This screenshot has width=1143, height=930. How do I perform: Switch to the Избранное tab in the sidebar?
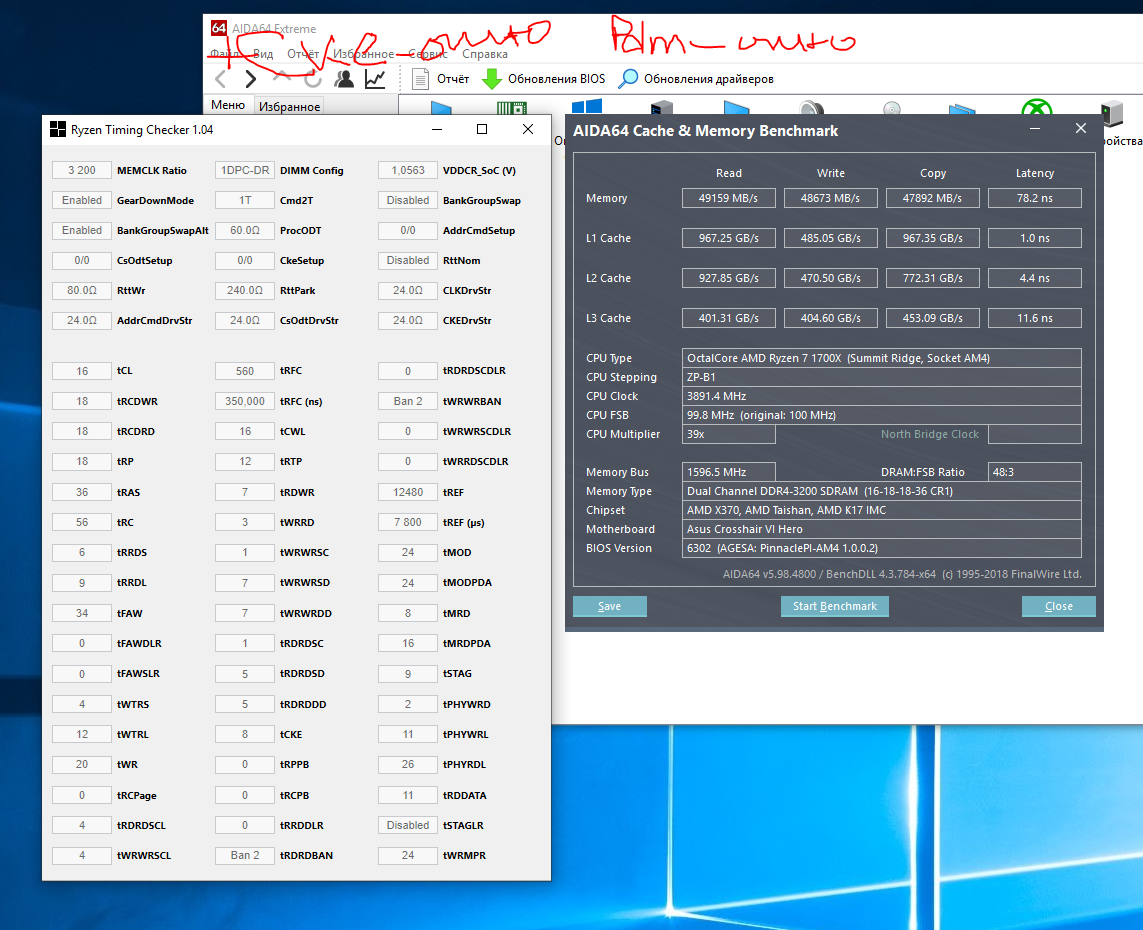click(289, 106)
